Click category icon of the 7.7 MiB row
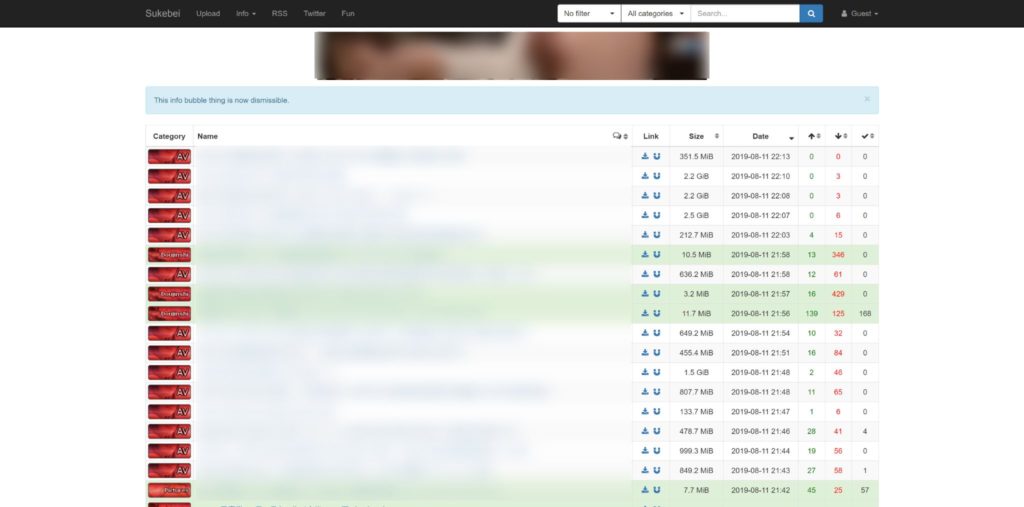The image size is (1024, 507). [x=169, y=490]
